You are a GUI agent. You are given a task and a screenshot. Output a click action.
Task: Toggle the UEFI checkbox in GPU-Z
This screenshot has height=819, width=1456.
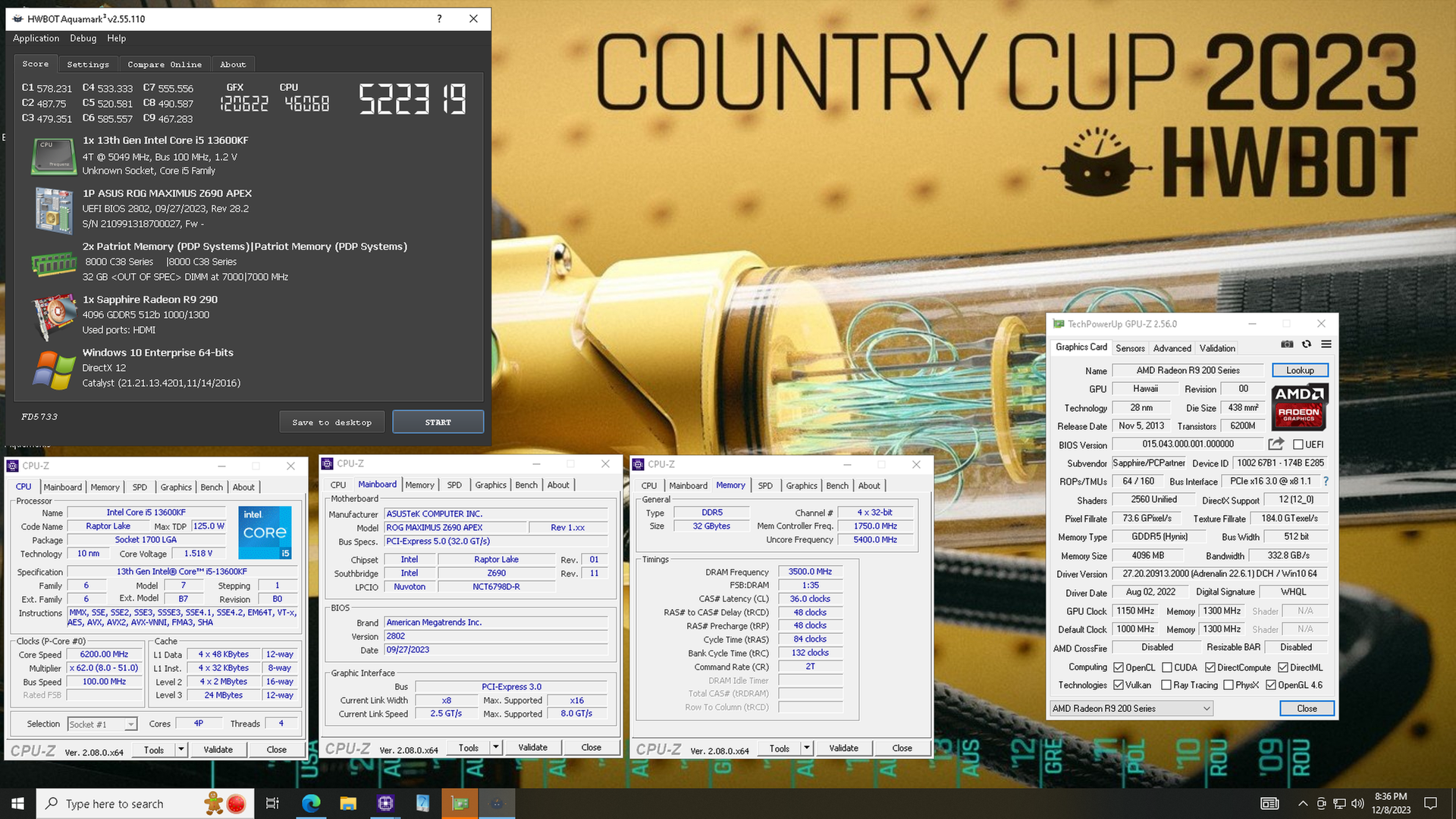click(1298, 444)
